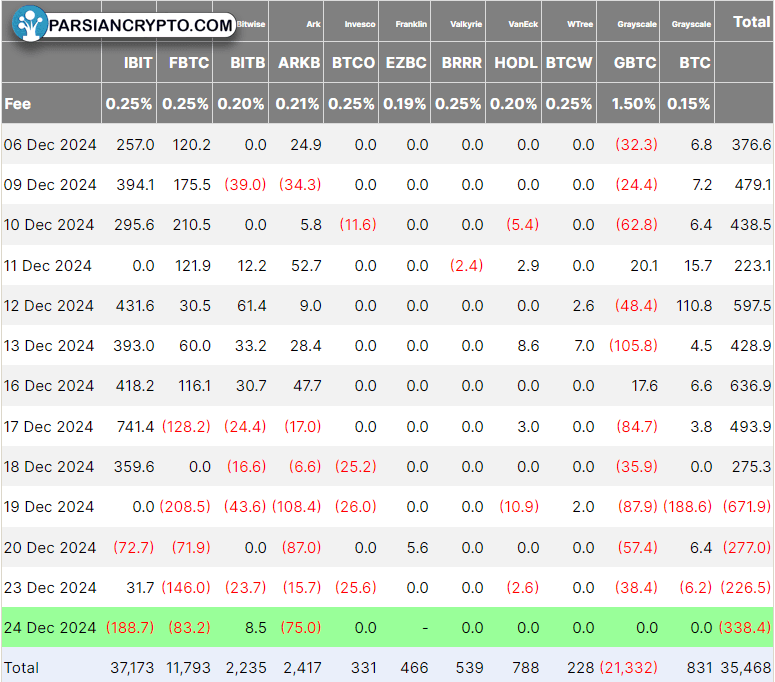Select the HODL column header
Screen dimensions: 775x682
click(516, 63)
